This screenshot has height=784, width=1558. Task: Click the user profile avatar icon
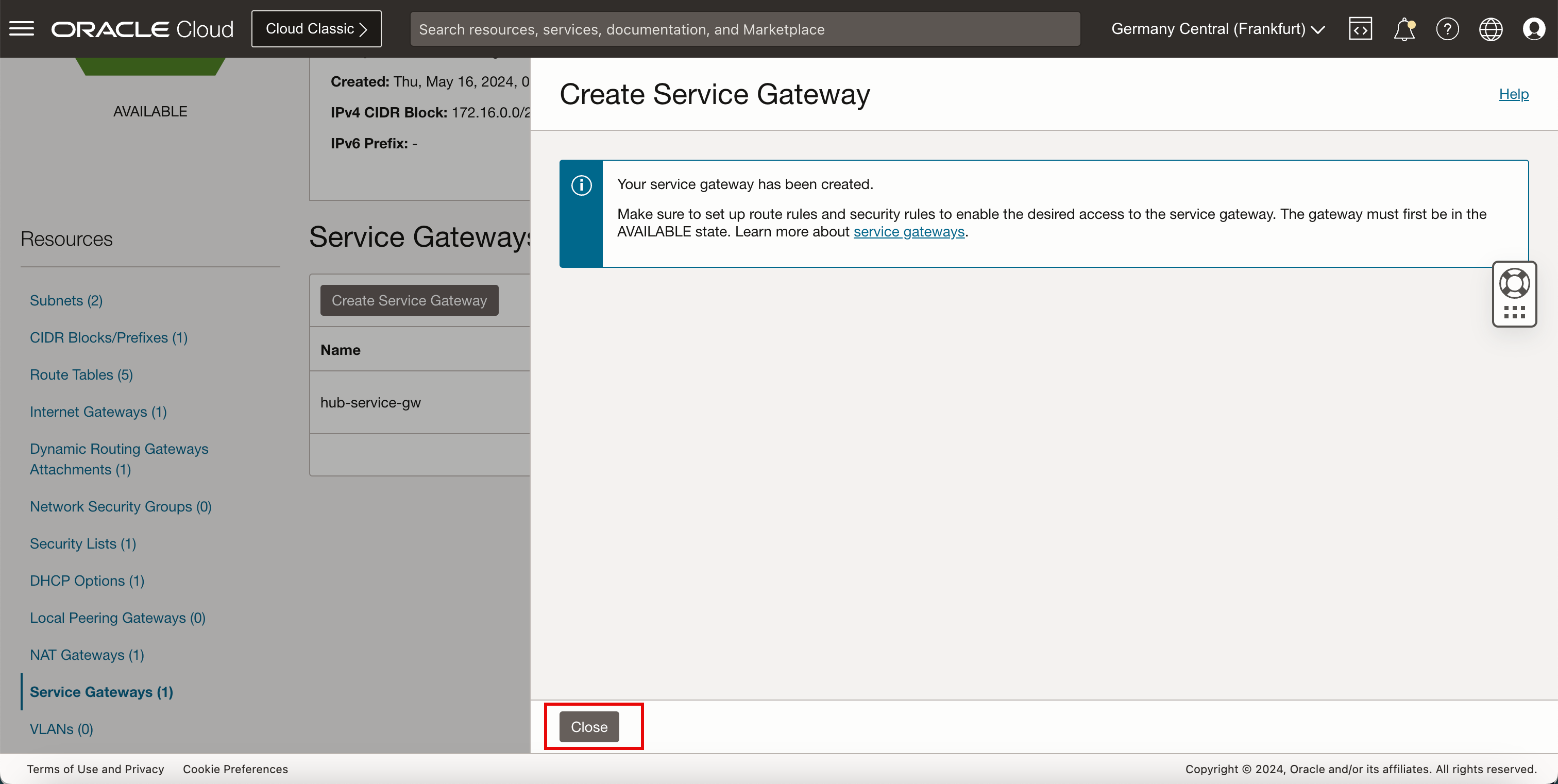coord(1534,29)
